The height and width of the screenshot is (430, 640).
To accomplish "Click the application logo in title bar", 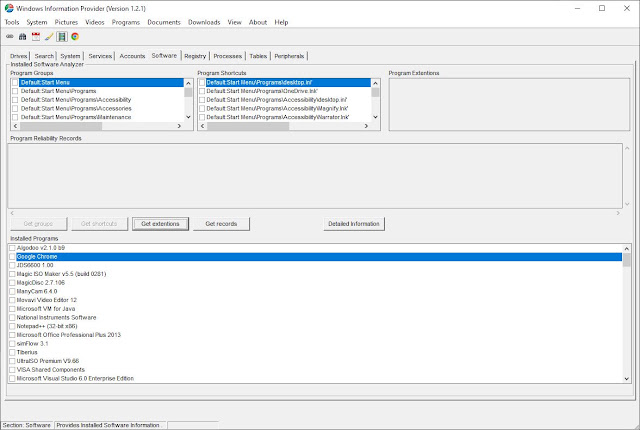I will click(9, 8).
